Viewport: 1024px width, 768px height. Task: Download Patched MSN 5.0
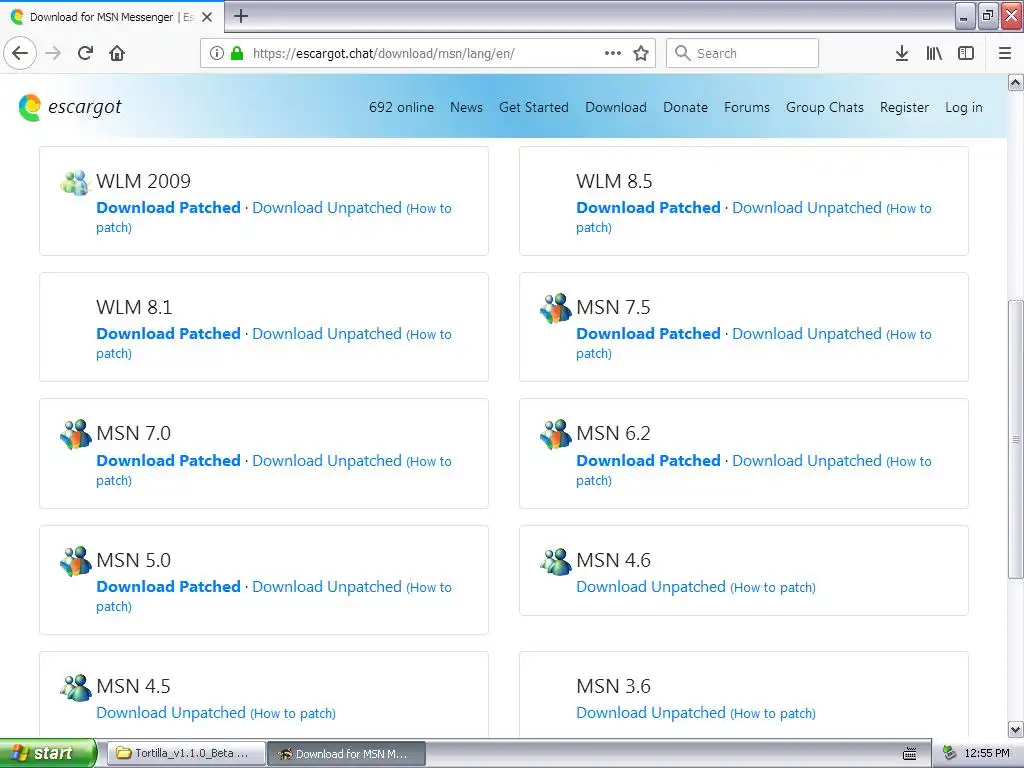click(168, 586)
